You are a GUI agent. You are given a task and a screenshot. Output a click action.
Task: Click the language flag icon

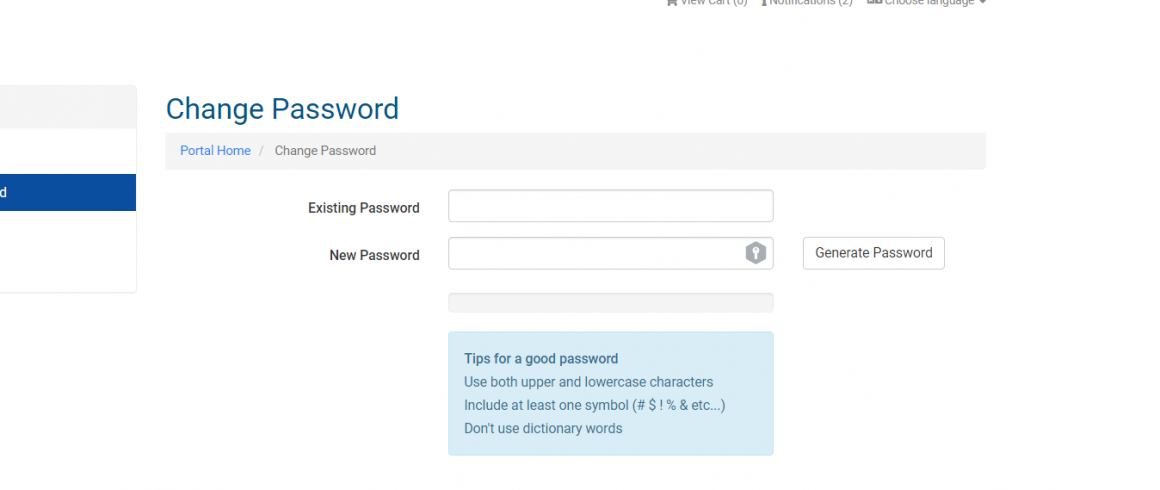(874, 2)
